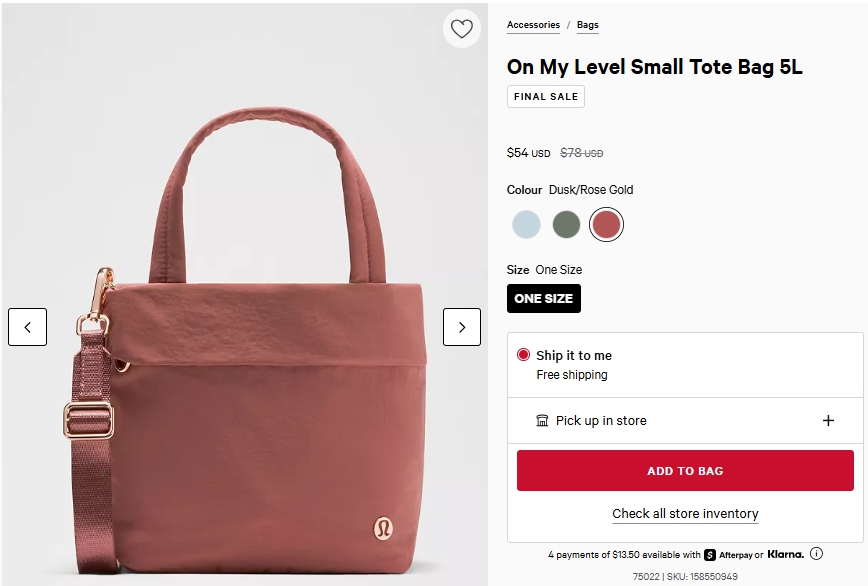Expand Pick up in store with the plus
The height and width of the screenshot is (586, 868).
click(828, 421)
